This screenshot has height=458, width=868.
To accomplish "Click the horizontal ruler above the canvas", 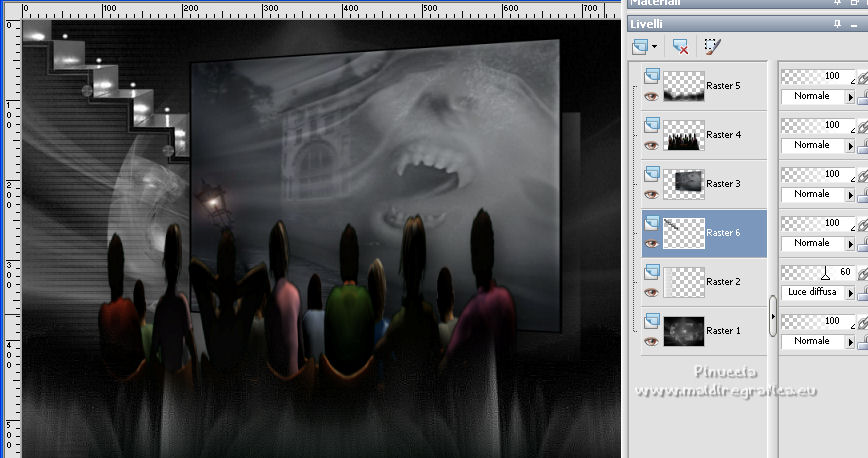I will pyautogui.click(x=321, y=10).
